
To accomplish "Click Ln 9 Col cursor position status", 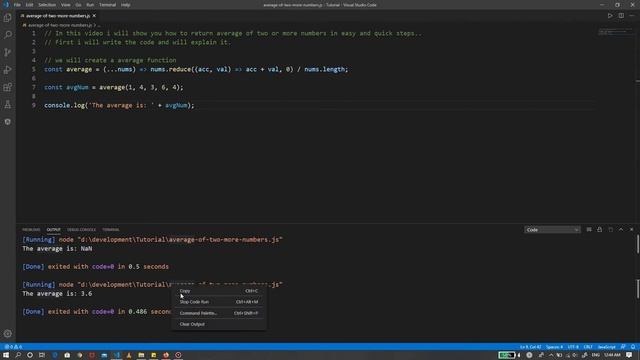I will click(531, 347).
